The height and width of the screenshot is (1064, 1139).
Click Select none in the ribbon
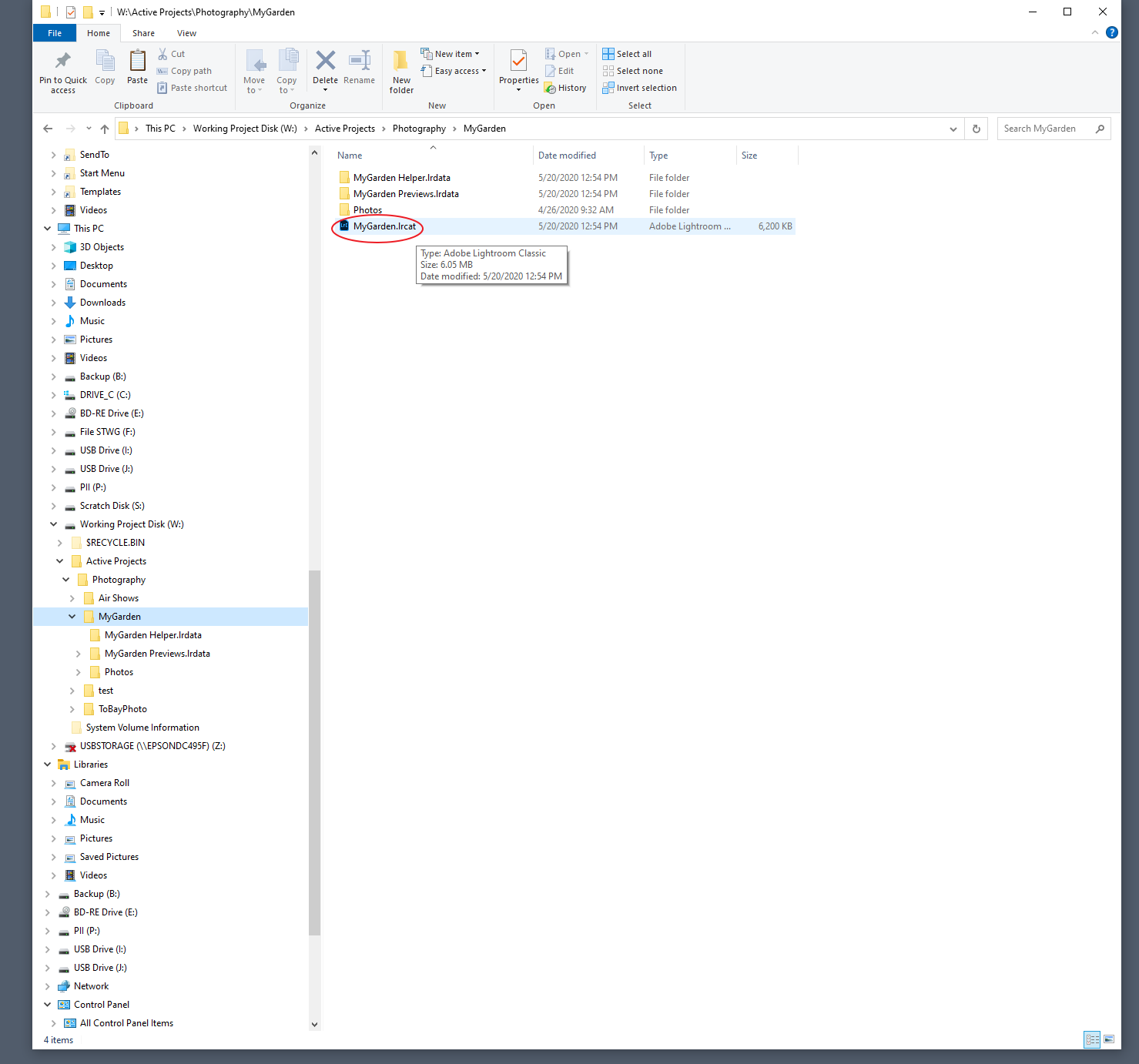click(632, 70)
